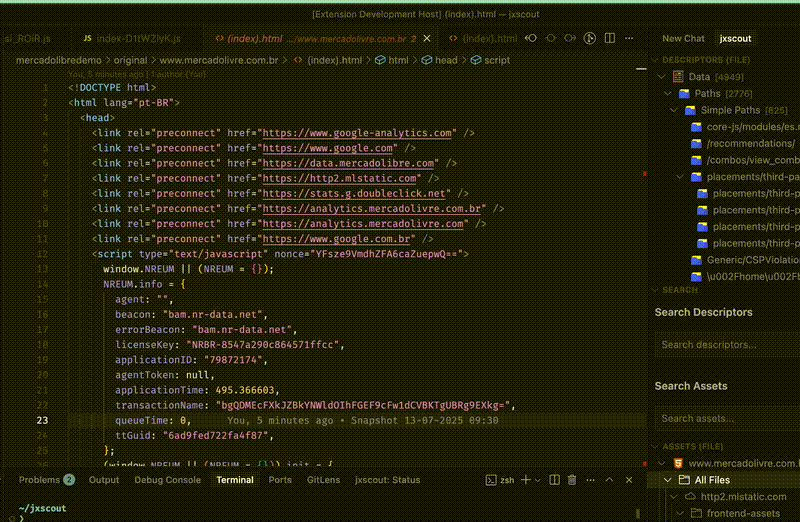Go to previous change icon in editor toolbar
Screen dimensions: 800x522
click(x=531, y=38)
